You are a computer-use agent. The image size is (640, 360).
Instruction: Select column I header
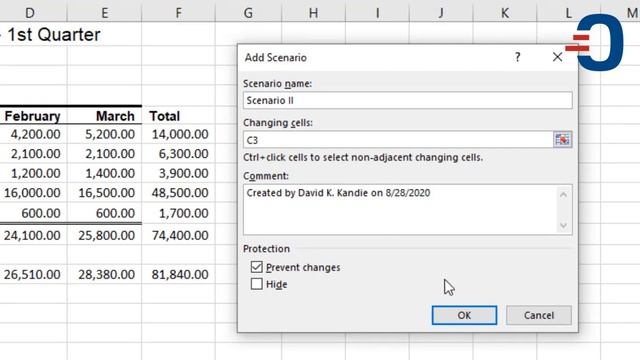click(x=377, y=13)
